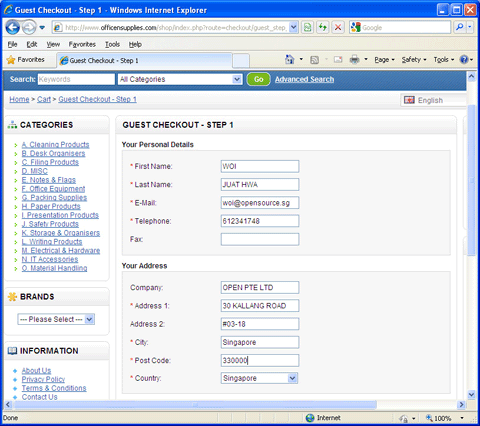The image size is (480, 426).
Task: Click the browser Back arrow button
Action: pyautogui.click(x=13, y=27)
